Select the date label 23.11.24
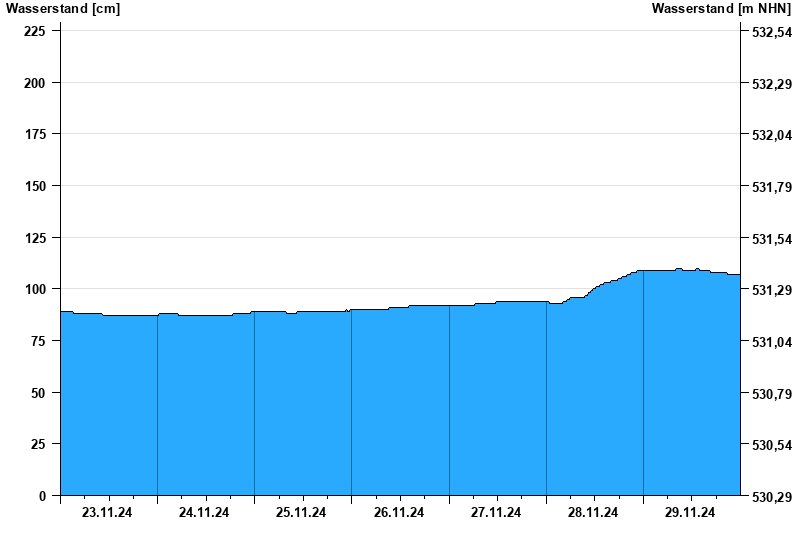The image size is (800, 550). coord(107,512)
